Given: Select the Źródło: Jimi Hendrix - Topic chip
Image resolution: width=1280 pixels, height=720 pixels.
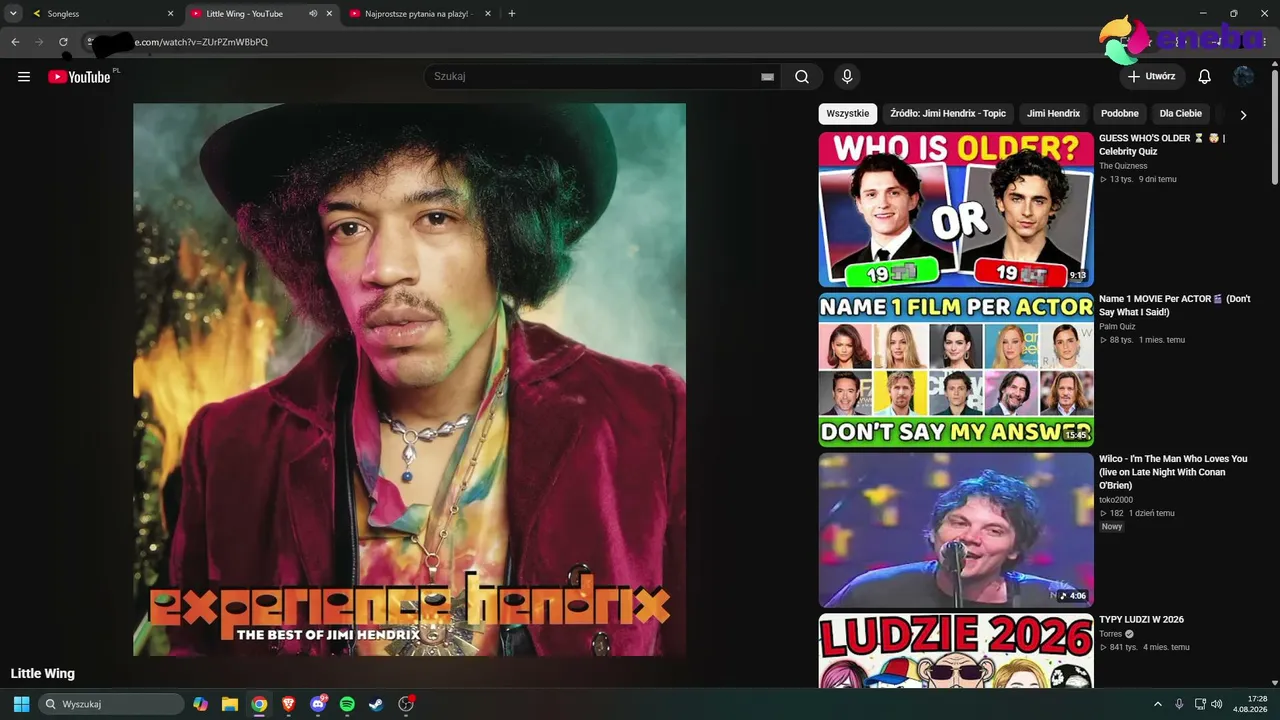Looking at the screenshot, I should coord(948,114).
